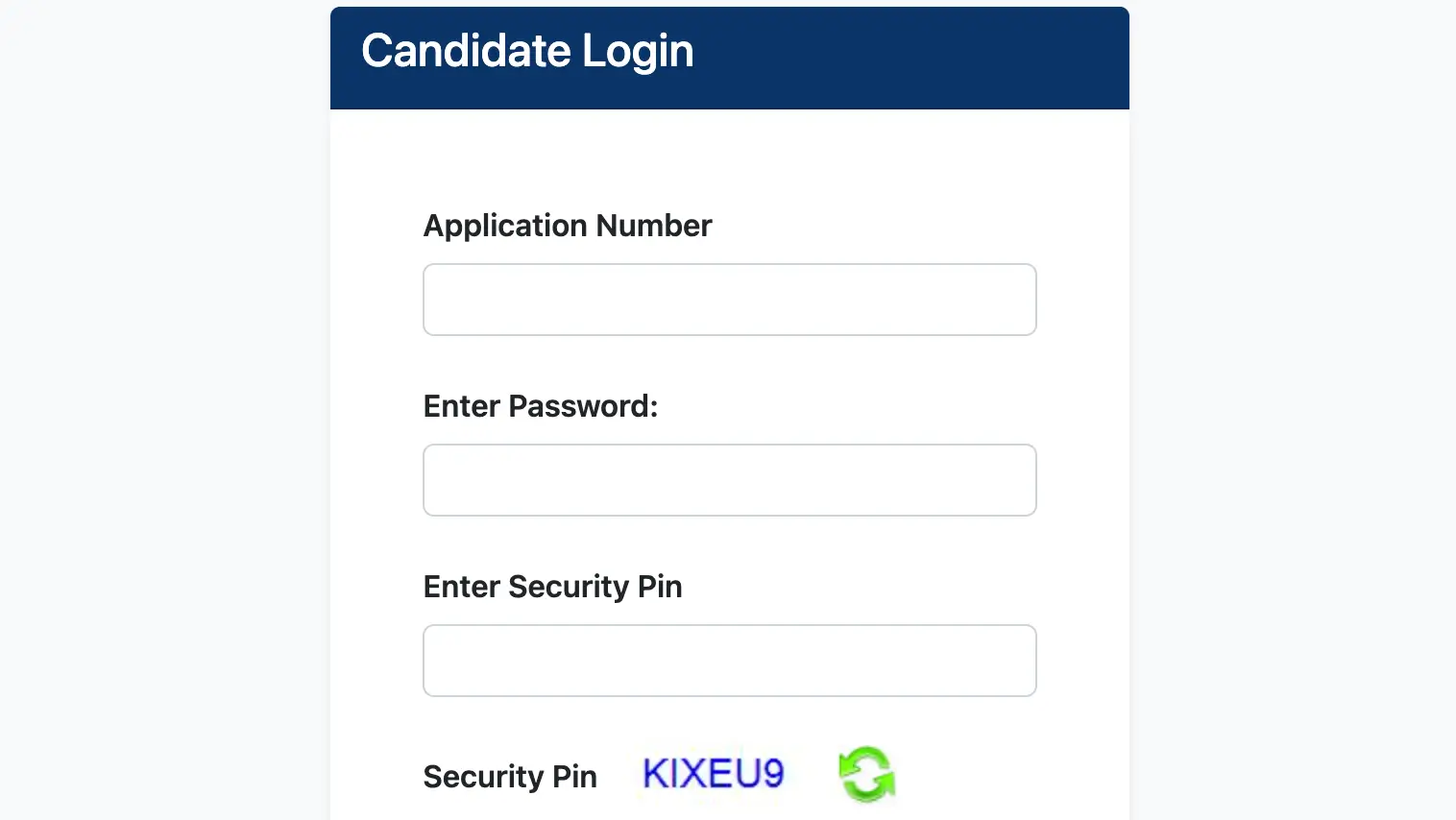Click the Candidate Login title text
This screenshot has width=1456, height=820.
(526, 50)
